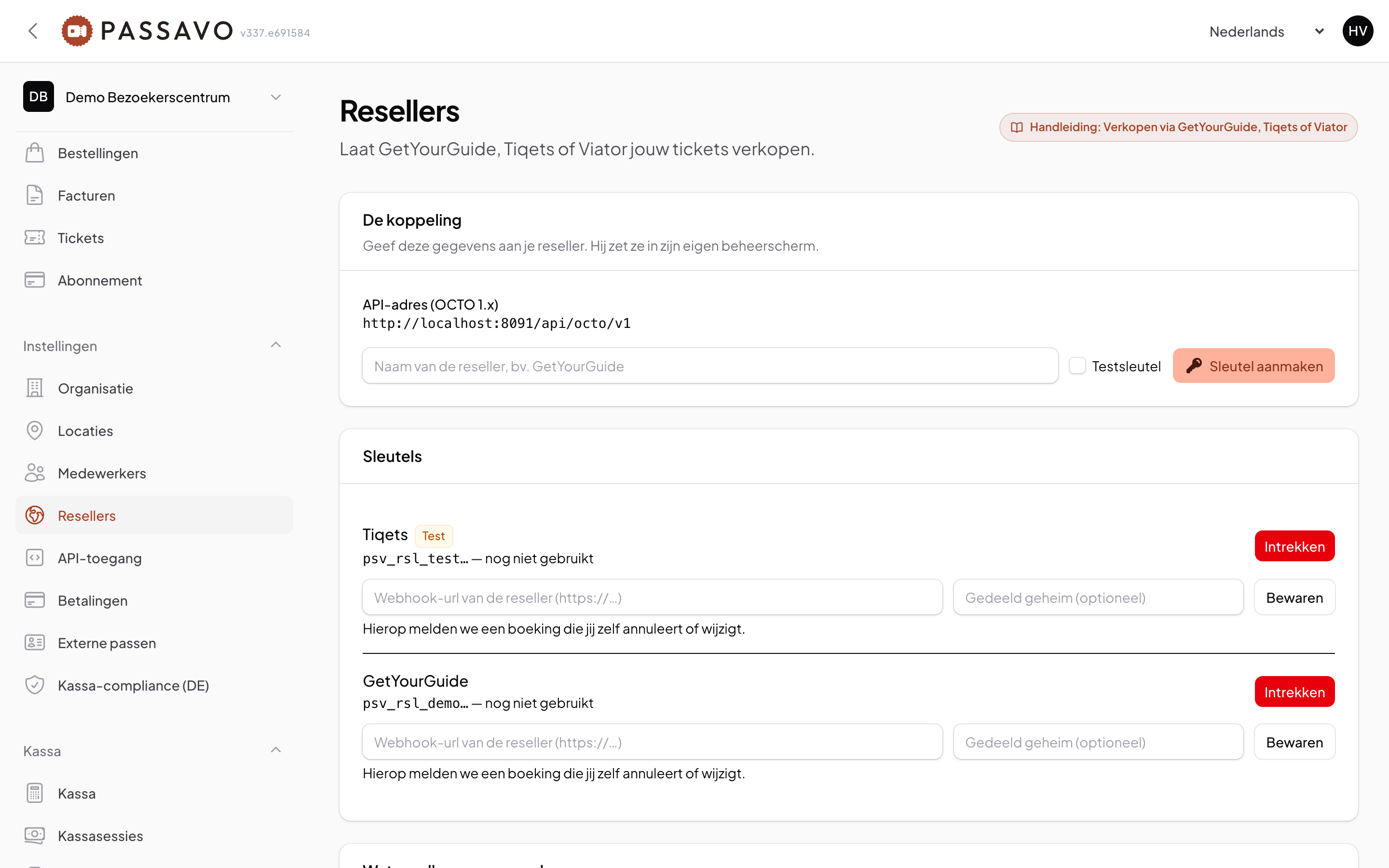Open Kassasessies page
Image resolution: width=1389 pixels, height=868 pixels.
154,837
